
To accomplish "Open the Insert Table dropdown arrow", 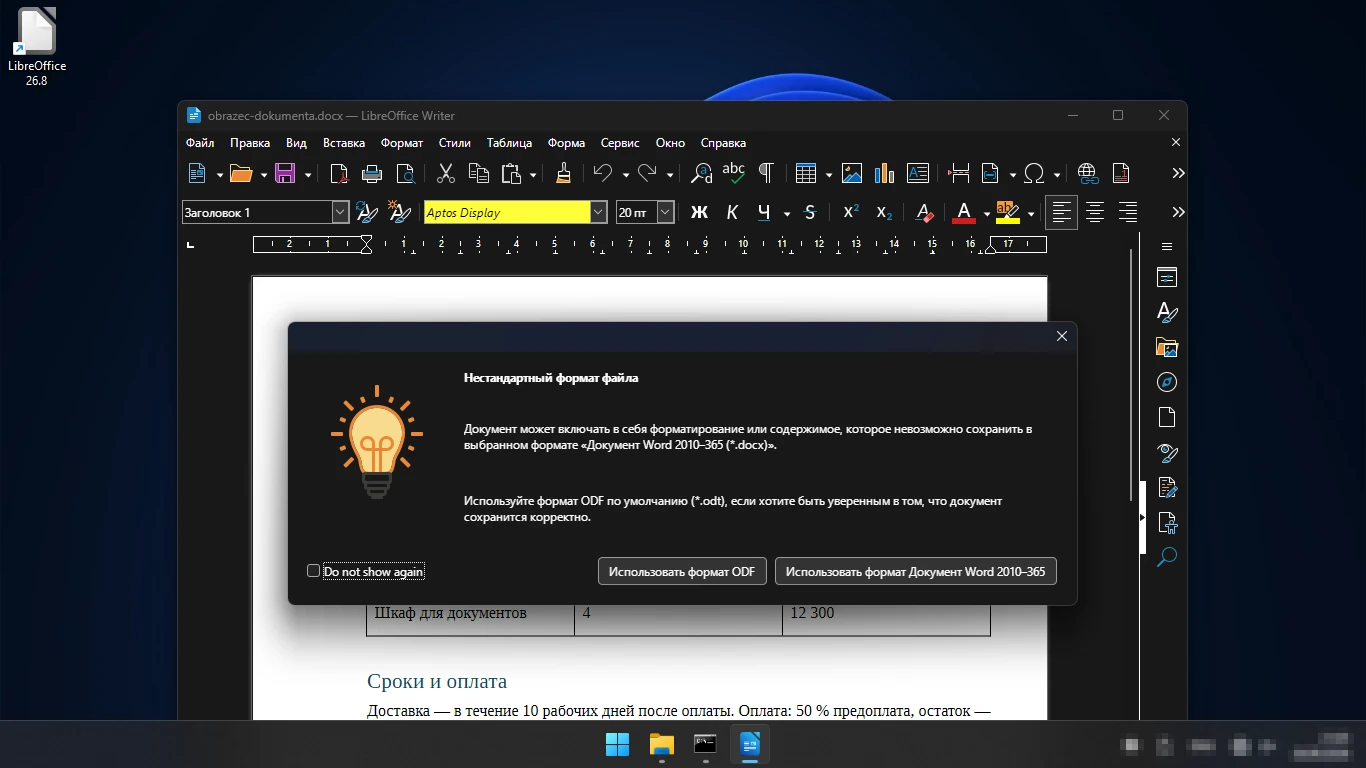I will pos(828,174).
